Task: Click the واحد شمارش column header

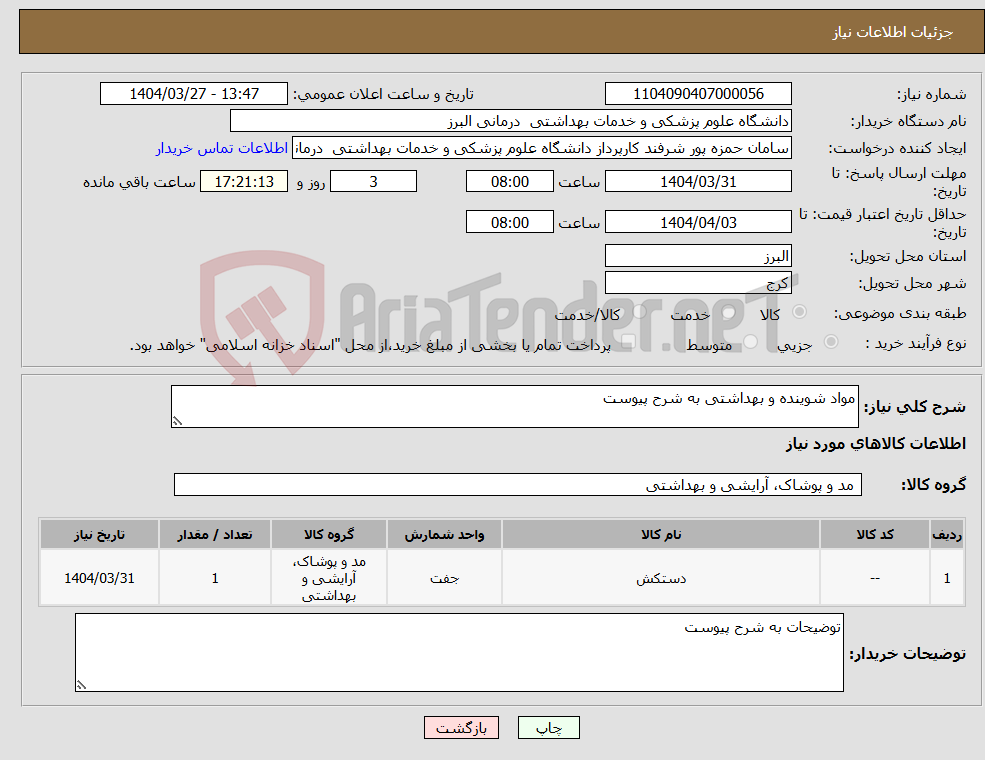Action: click(444, 535)
